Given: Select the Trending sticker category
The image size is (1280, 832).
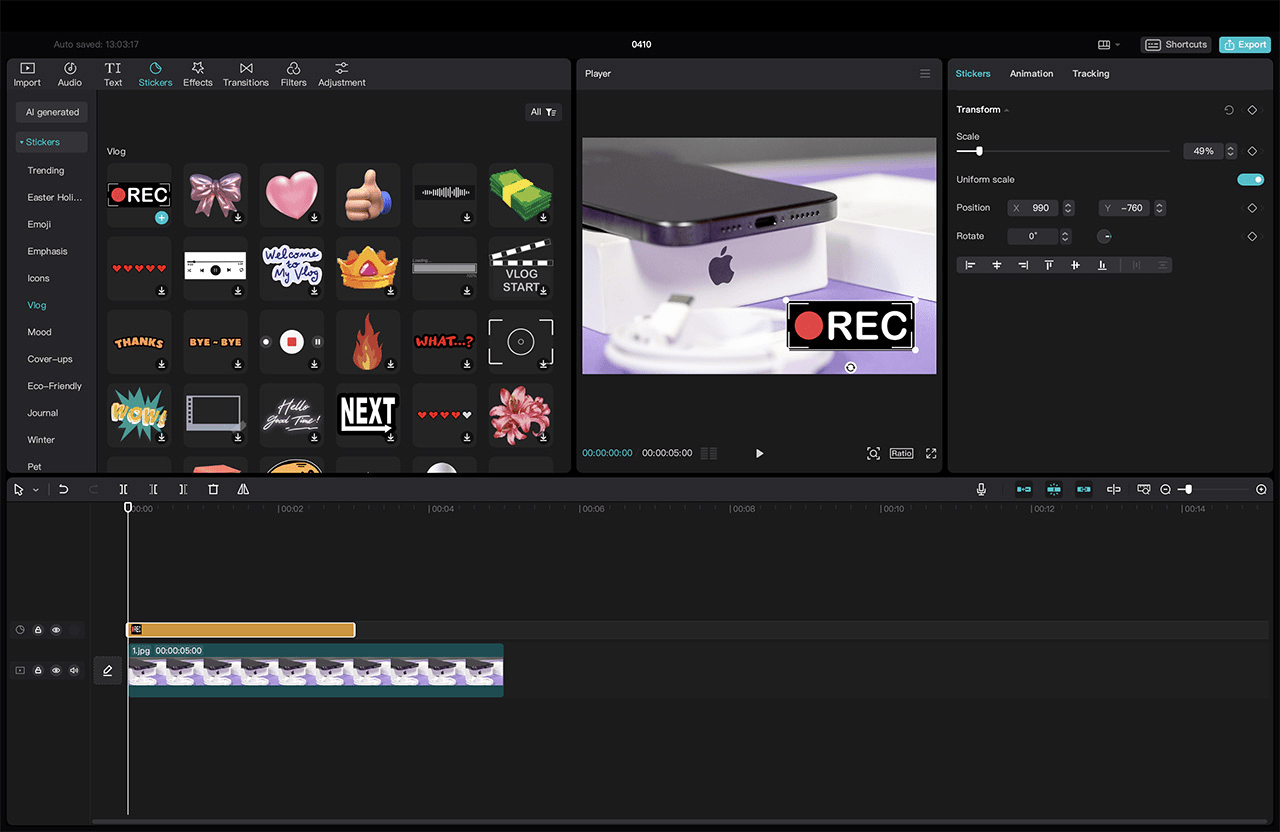Looking at the screenshot, I should (46, 171).
